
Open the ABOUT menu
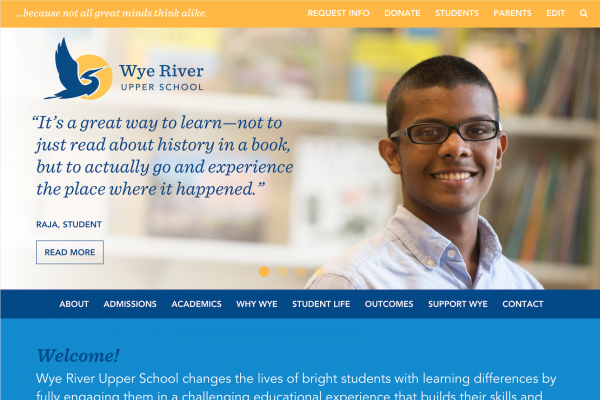[74, 304]
